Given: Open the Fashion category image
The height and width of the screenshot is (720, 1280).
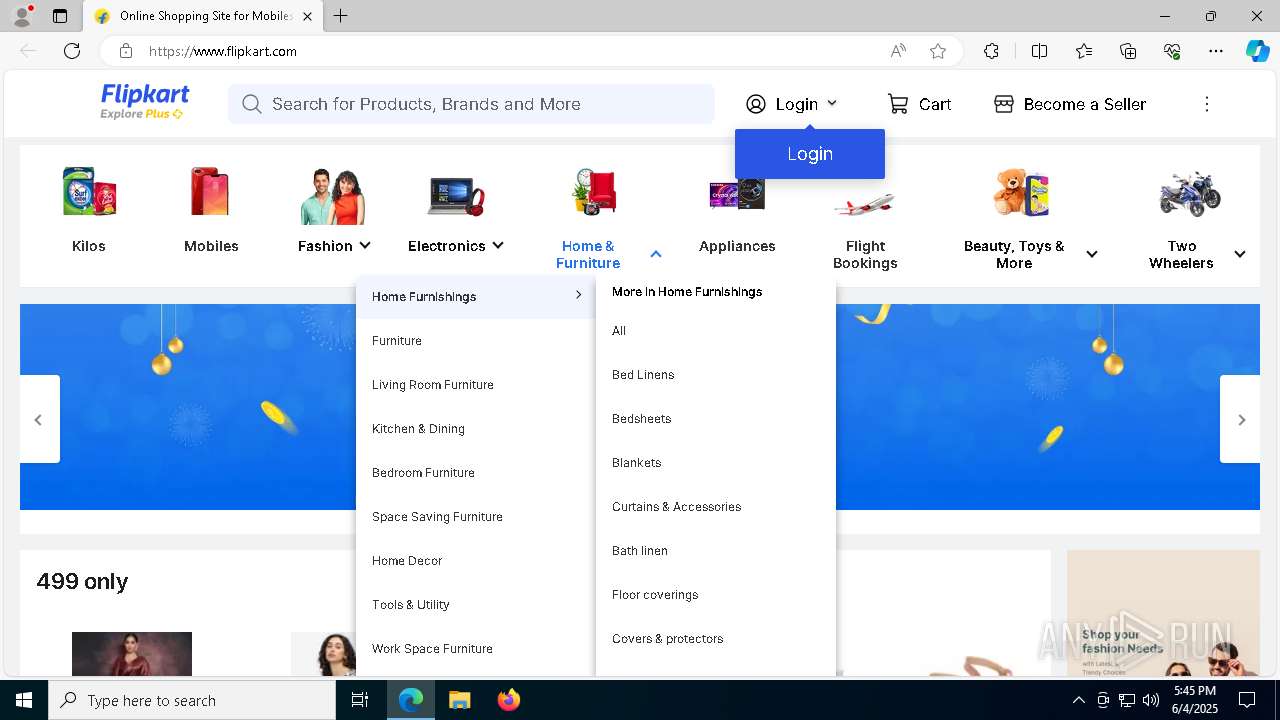Looking at the screenshot, I should [x=333, y=195].
